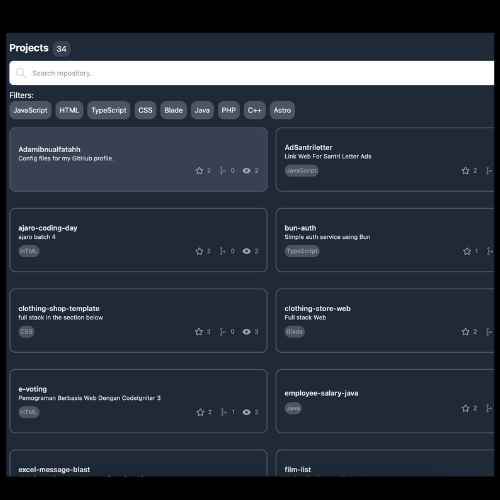Click eye icon on e-voting card
This screenshot has height=500, width=500.
pos(247,412)
